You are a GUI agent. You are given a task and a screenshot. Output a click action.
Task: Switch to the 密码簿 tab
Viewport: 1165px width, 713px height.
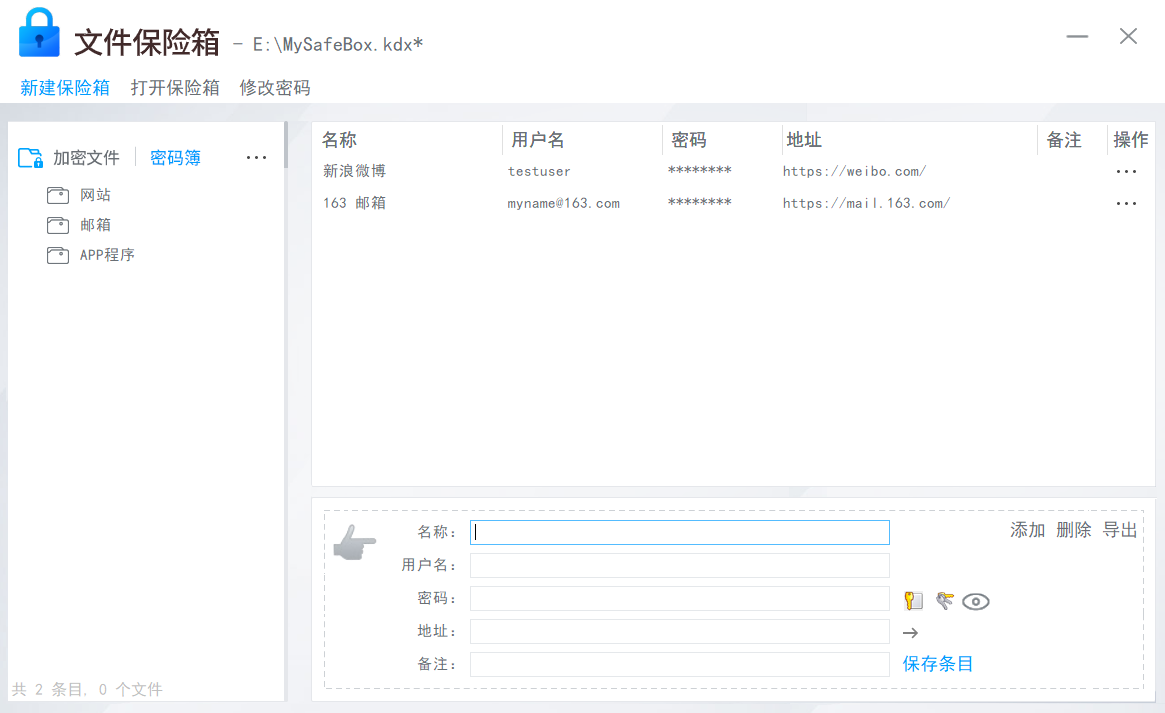click(x=175, y=158)
